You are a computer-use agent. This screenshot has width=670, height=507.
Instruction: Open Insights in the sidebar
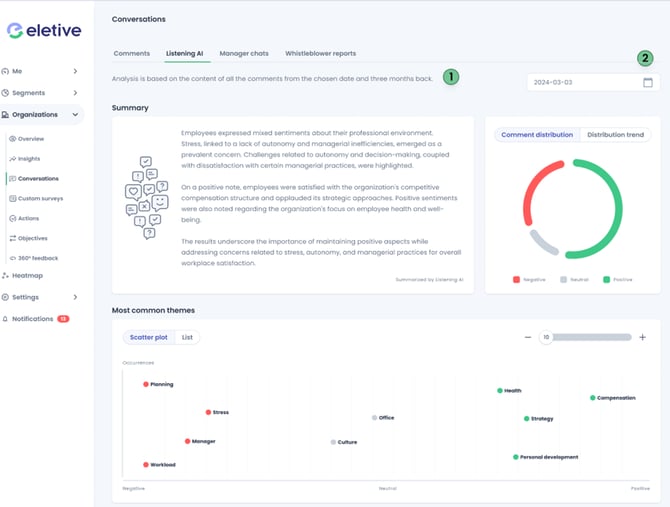click(x=29, y=158)
